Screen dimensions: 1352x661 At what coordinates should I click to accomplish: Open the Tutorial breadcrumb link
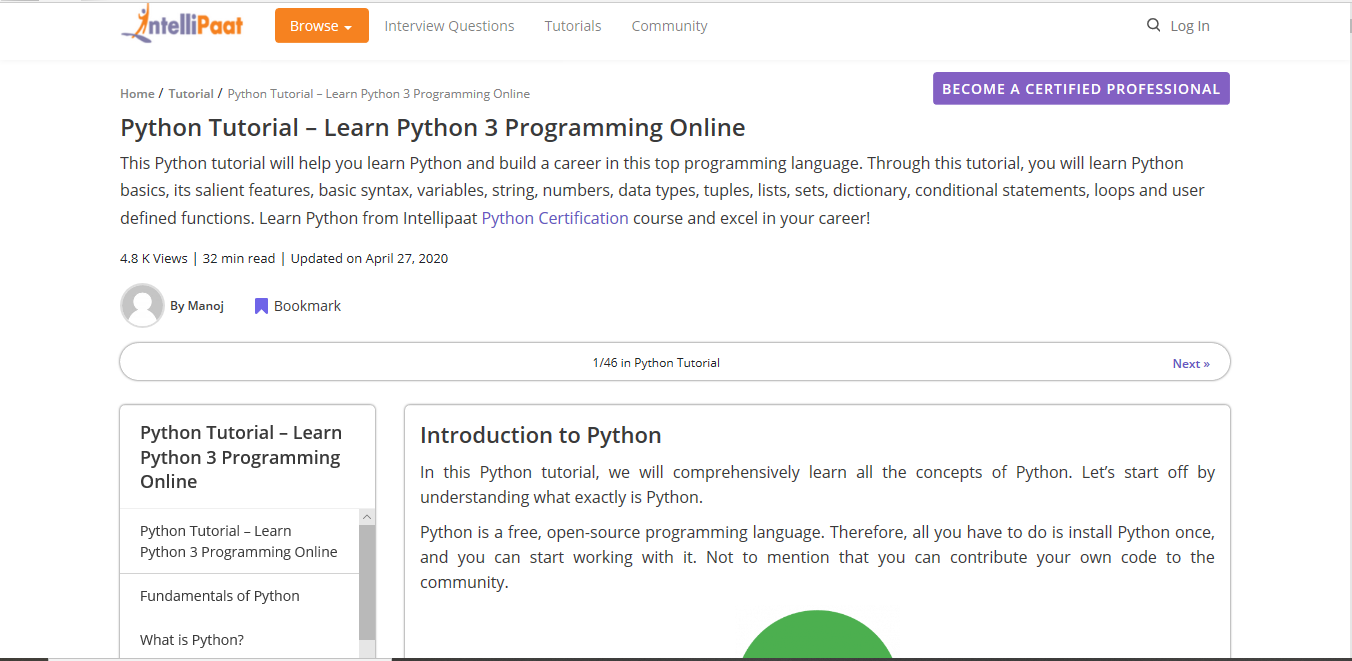tap(191, 93)
